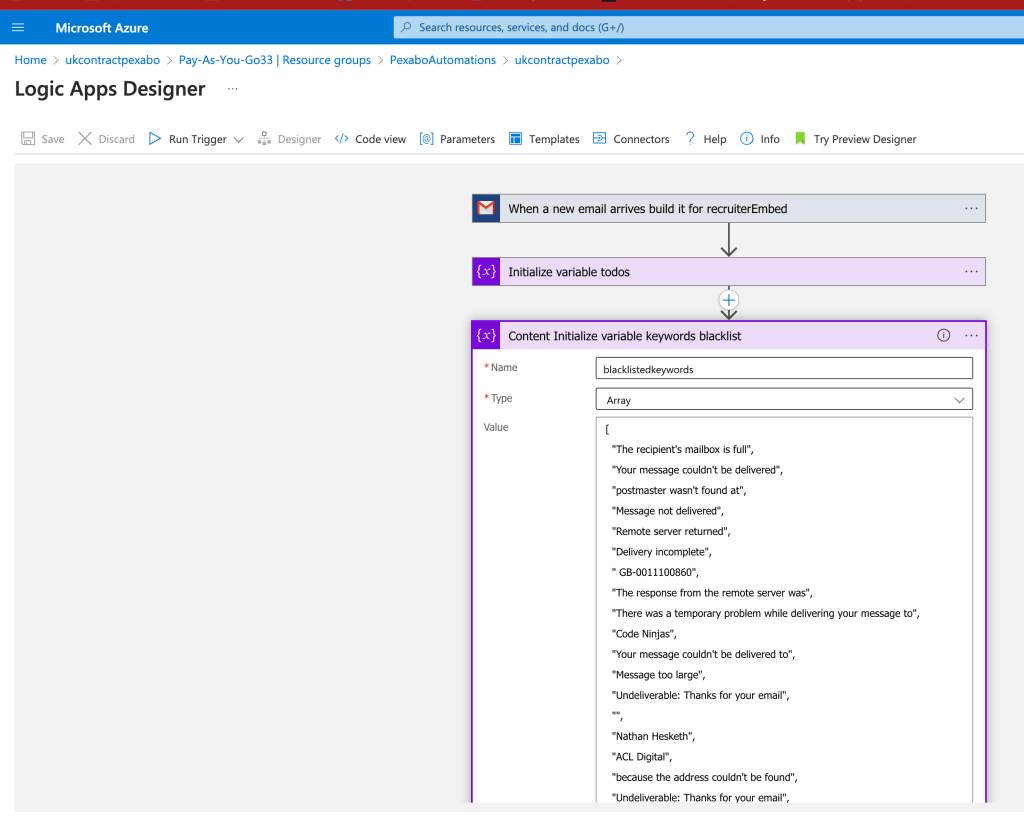Click the "Message too large" entry
The width and height of the screenshot is (1024, 818).
click(x=658, y=675)
